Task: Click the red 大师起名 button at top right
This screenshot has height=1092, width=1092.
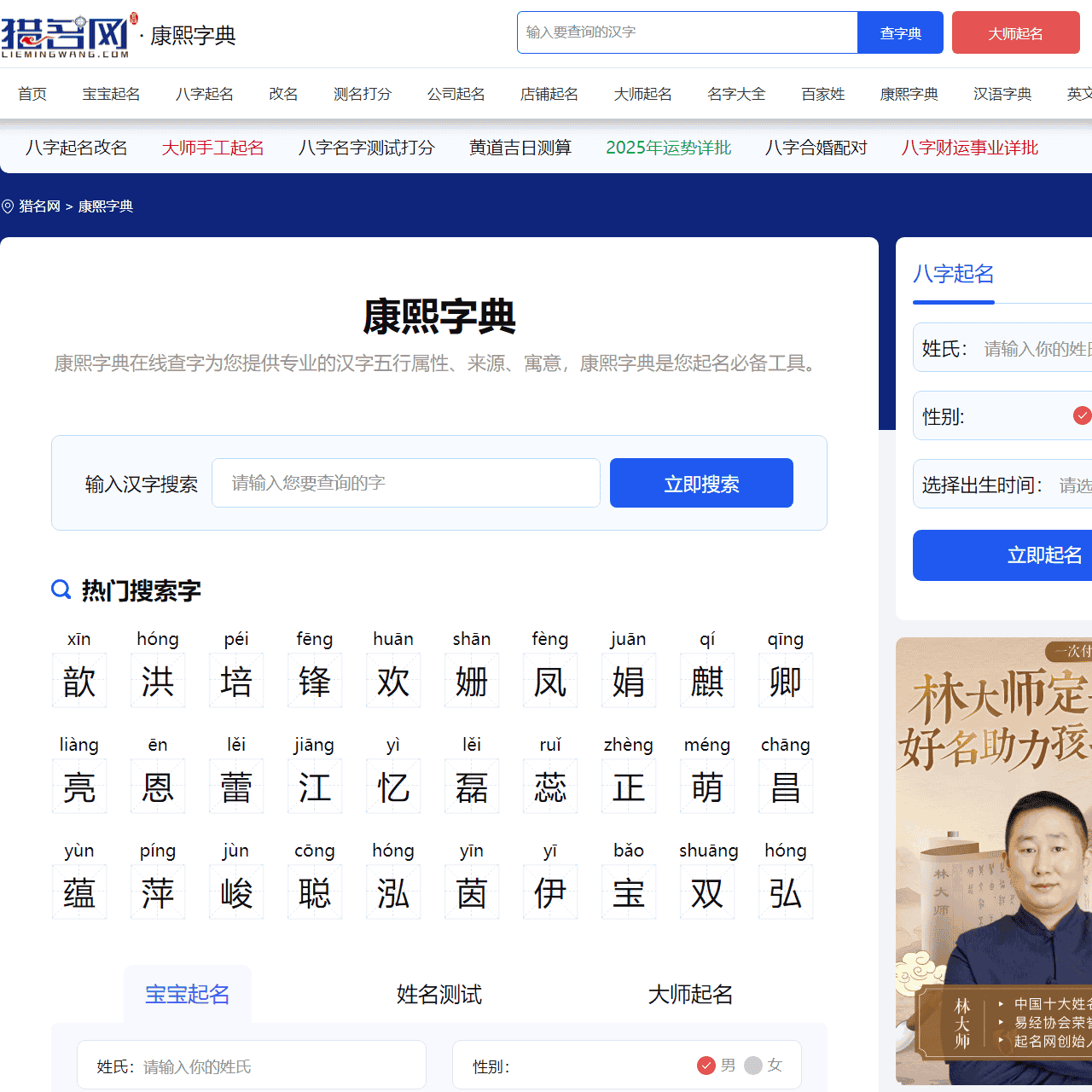Action: [x=1015, y=32]
